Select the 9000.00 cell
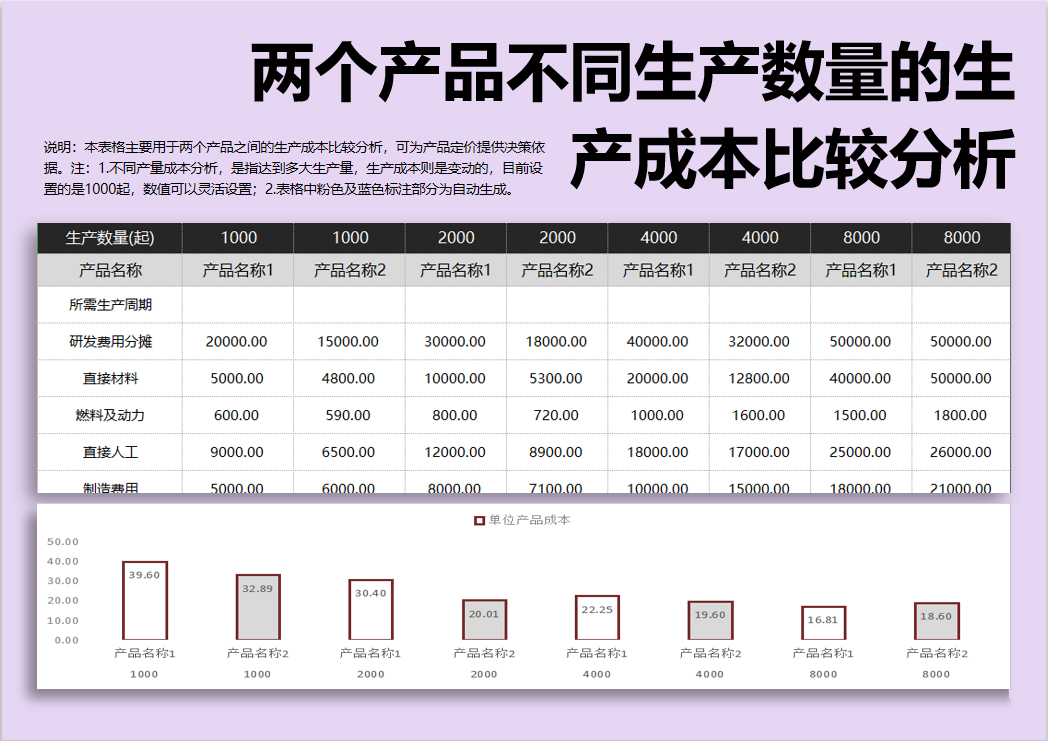Viewport: 1048px width, 741px height. (237, 452)
